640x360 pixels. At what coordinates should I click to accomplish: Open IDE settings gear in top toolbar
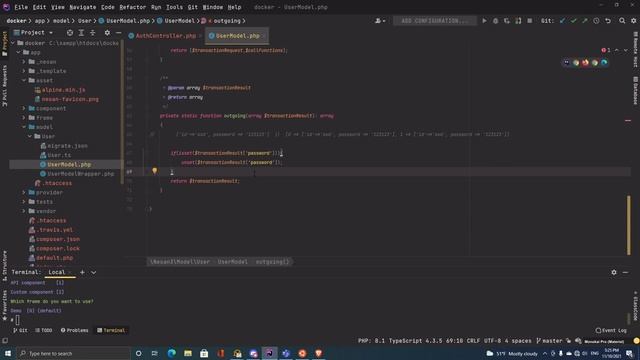click(633, 21)
